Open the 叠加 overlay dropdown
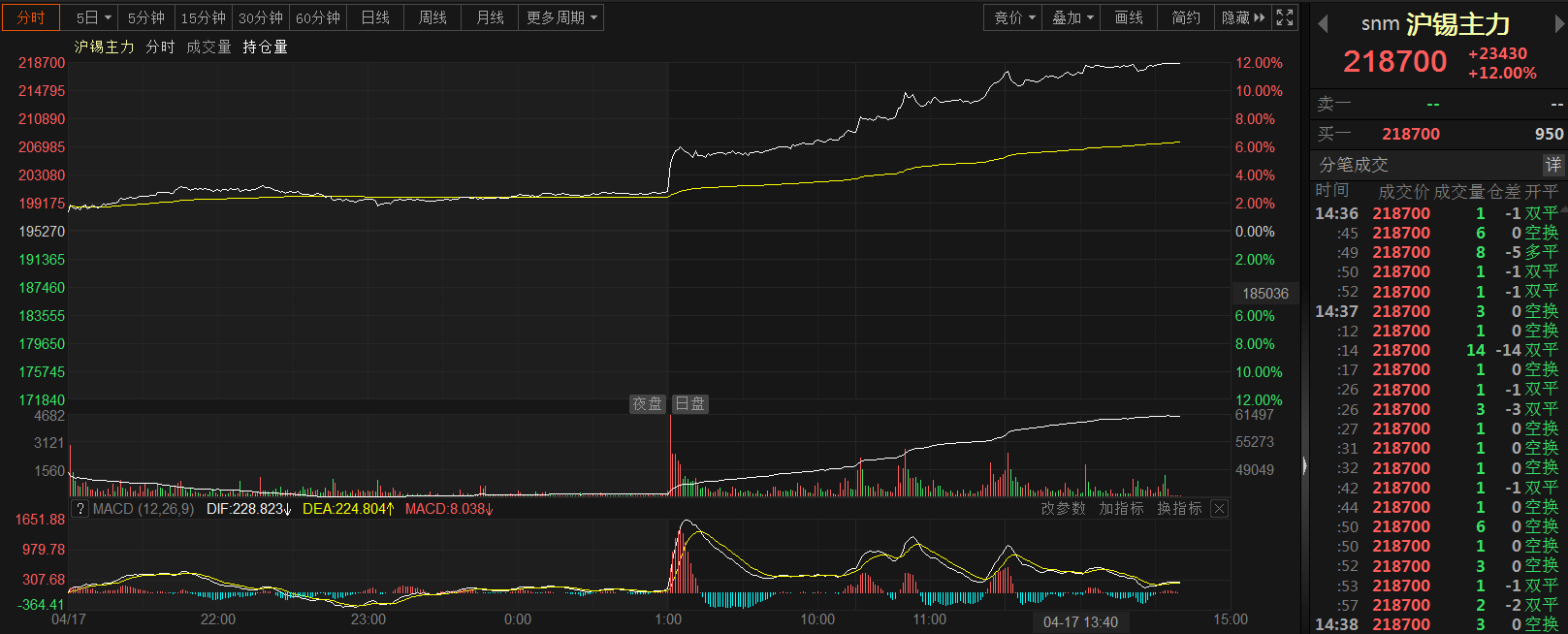Viewport: 1568px width, 634px height. coord(1072,17)
